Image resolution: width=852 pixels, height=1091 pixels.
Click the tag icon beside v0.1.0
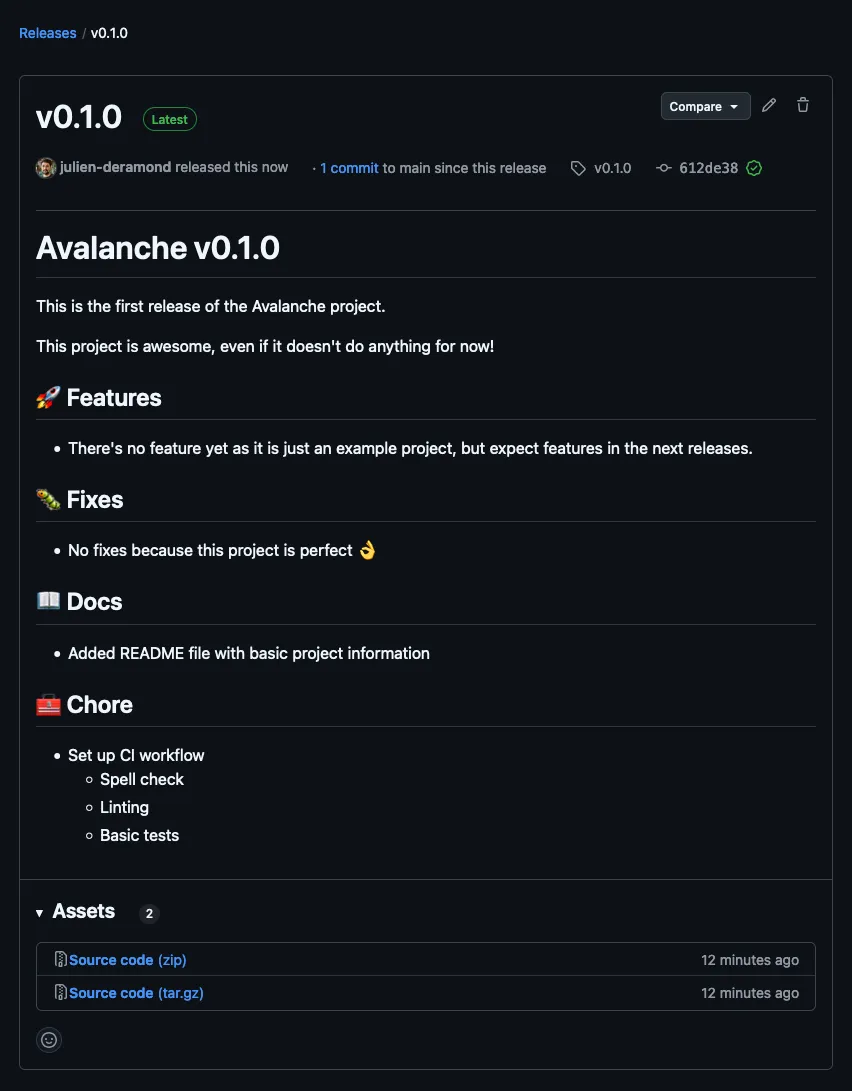coord(578,168)
